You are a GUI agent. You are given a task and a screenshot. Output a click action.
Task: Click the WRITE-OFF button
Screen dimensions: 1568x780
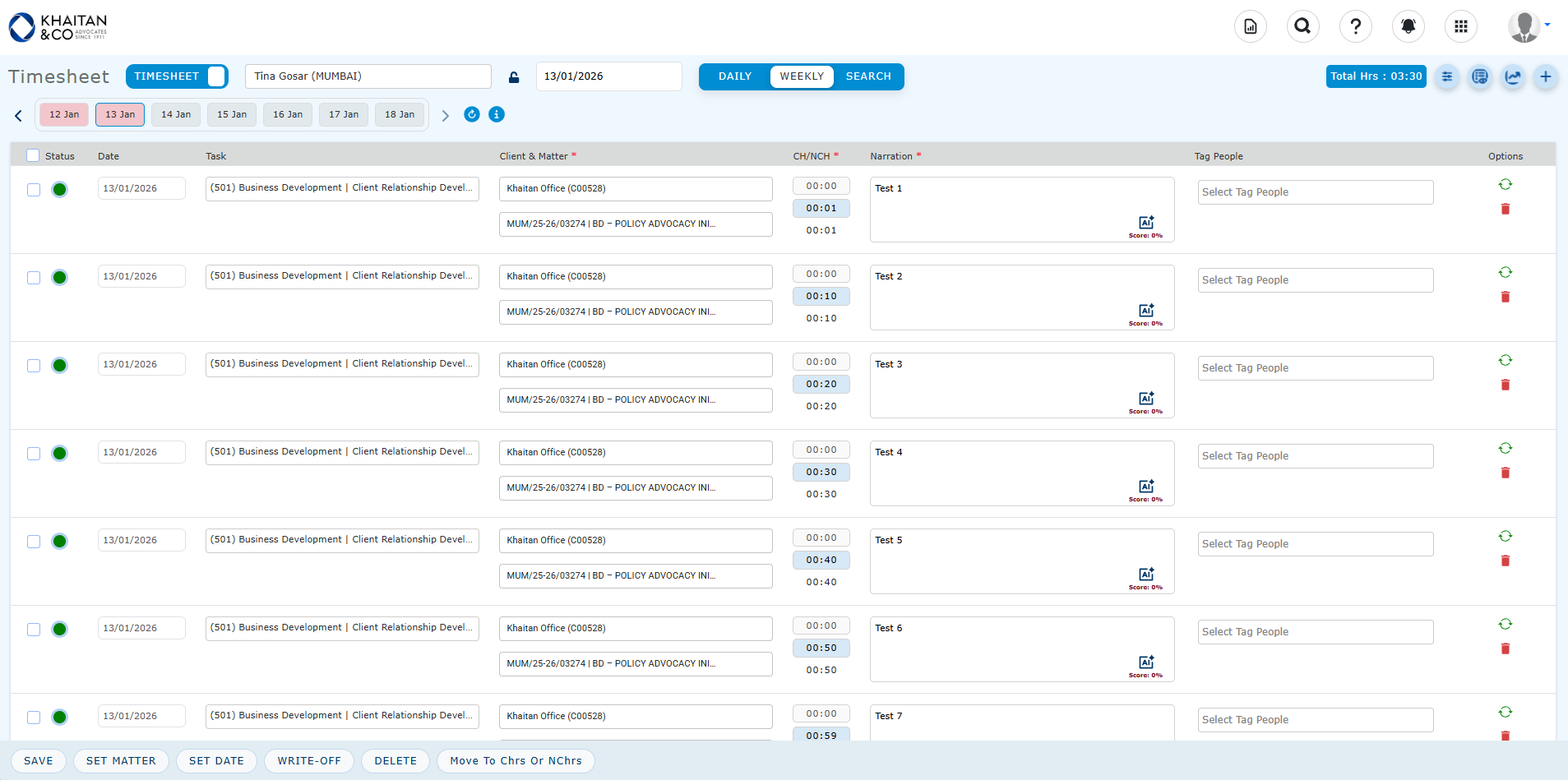[x=309, y=761]
